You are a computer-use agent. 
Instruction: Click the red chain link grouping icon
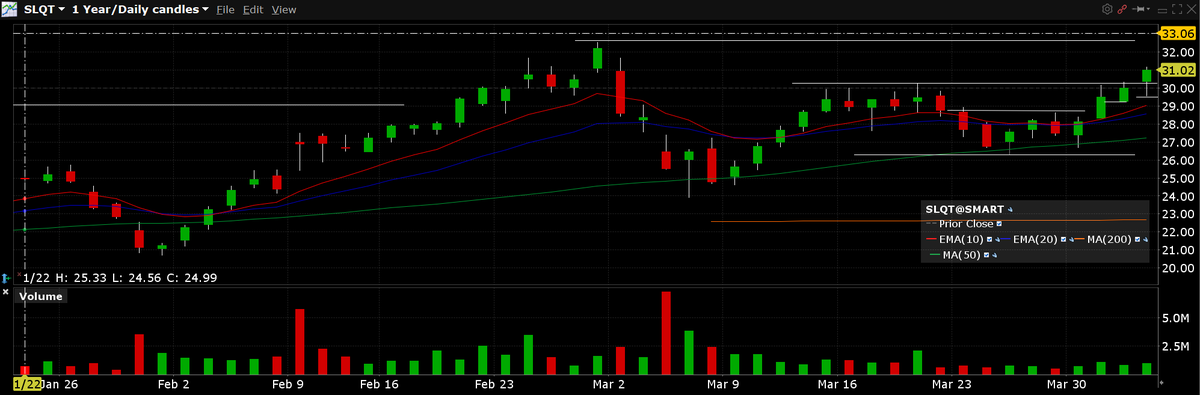point(1122,9)
